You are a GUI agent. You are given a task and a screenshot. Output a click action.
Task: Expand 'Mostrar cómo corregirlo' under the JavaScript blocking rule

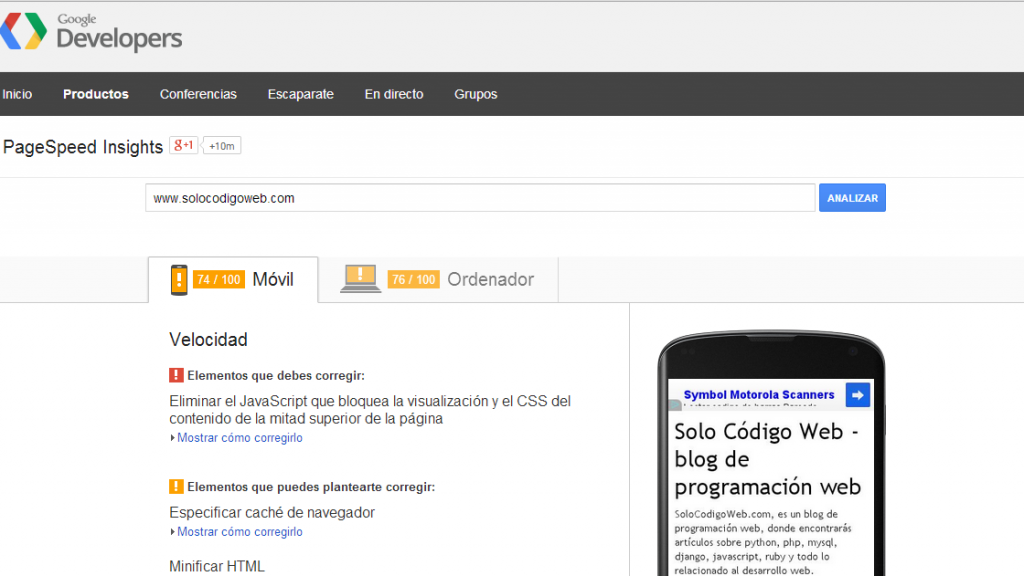click(x=240, y=438)
